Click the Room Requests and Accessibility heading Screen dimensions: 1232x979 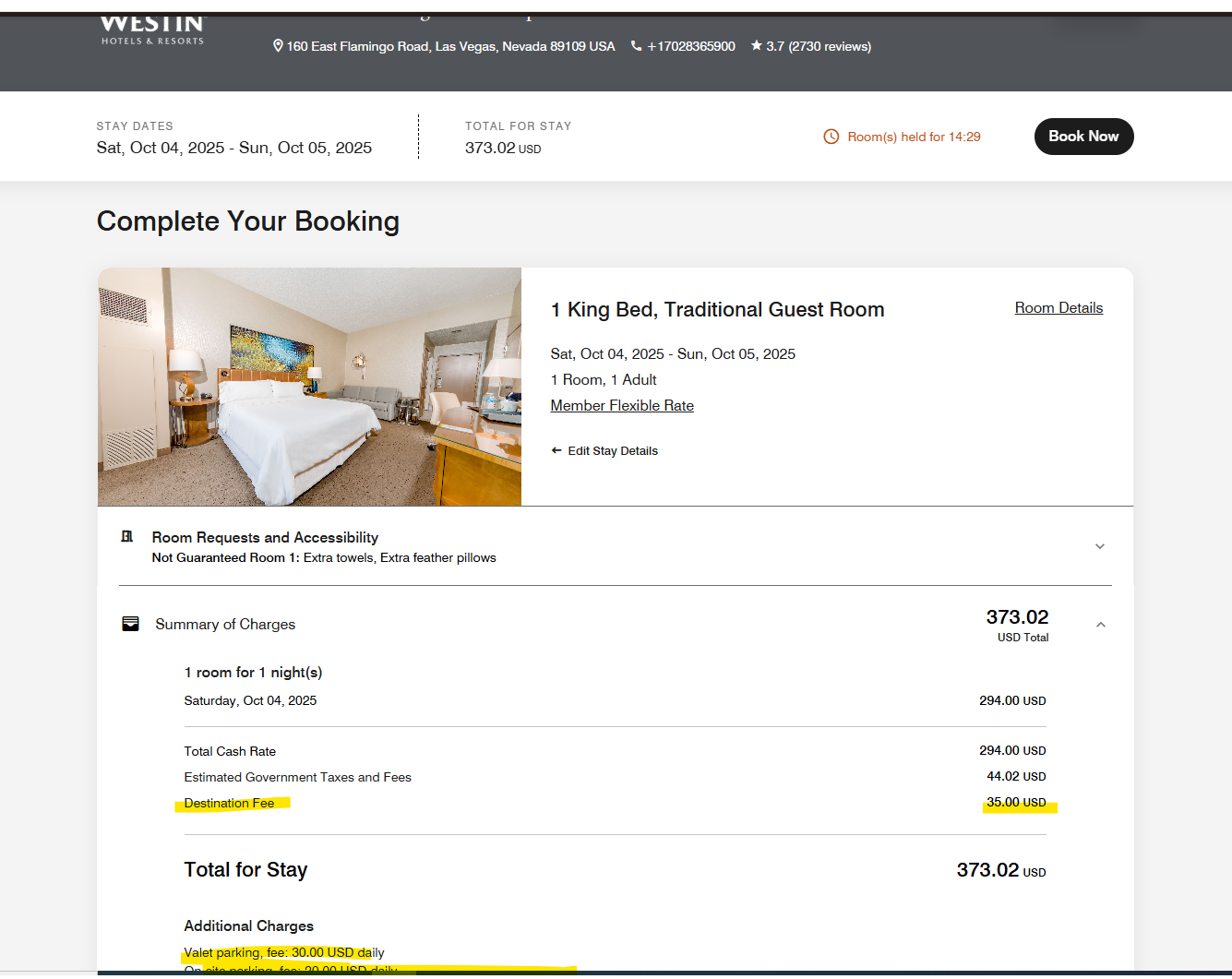(265, 538)
